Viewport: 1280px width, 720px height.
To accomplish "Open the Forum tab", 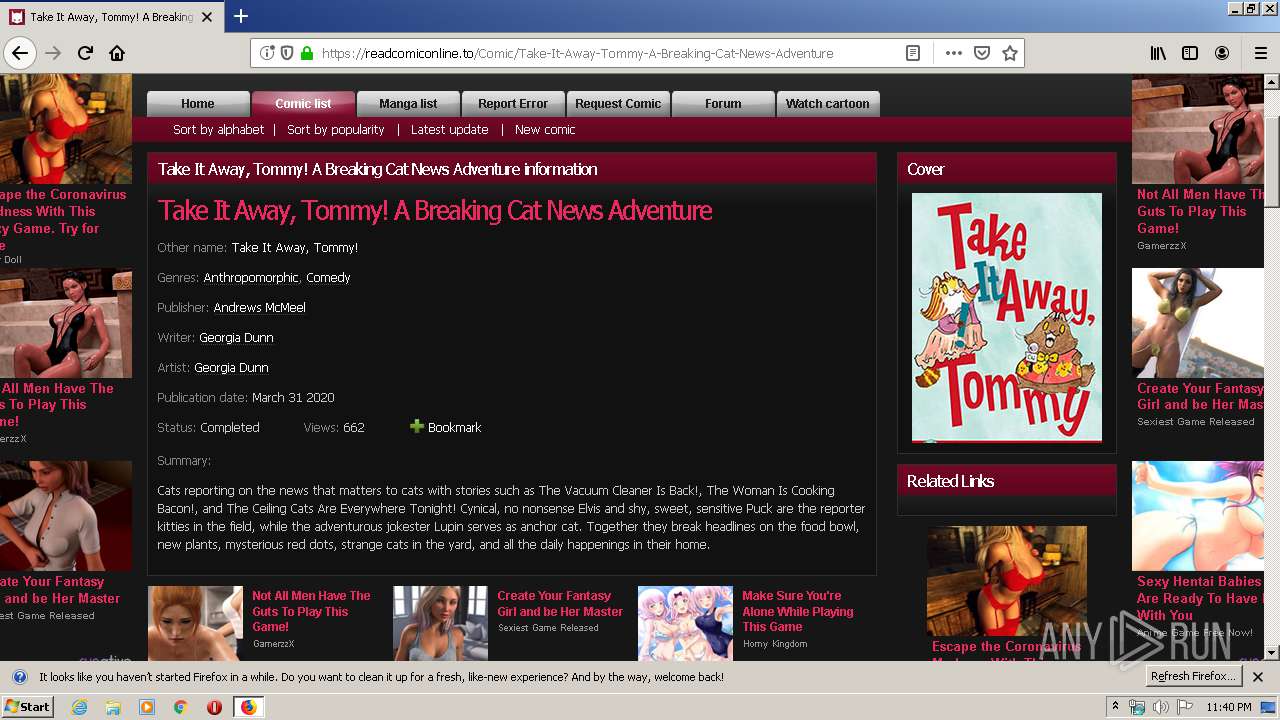I will (723, 104).
